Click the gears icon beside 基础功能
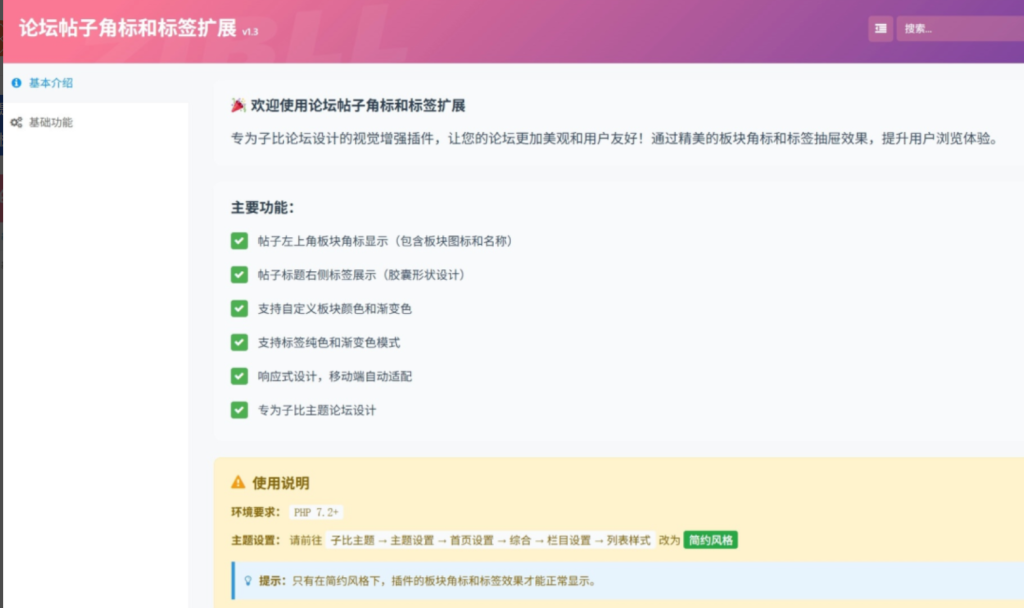Viewport: 1024px width, 608px height. tap(16, 122)
